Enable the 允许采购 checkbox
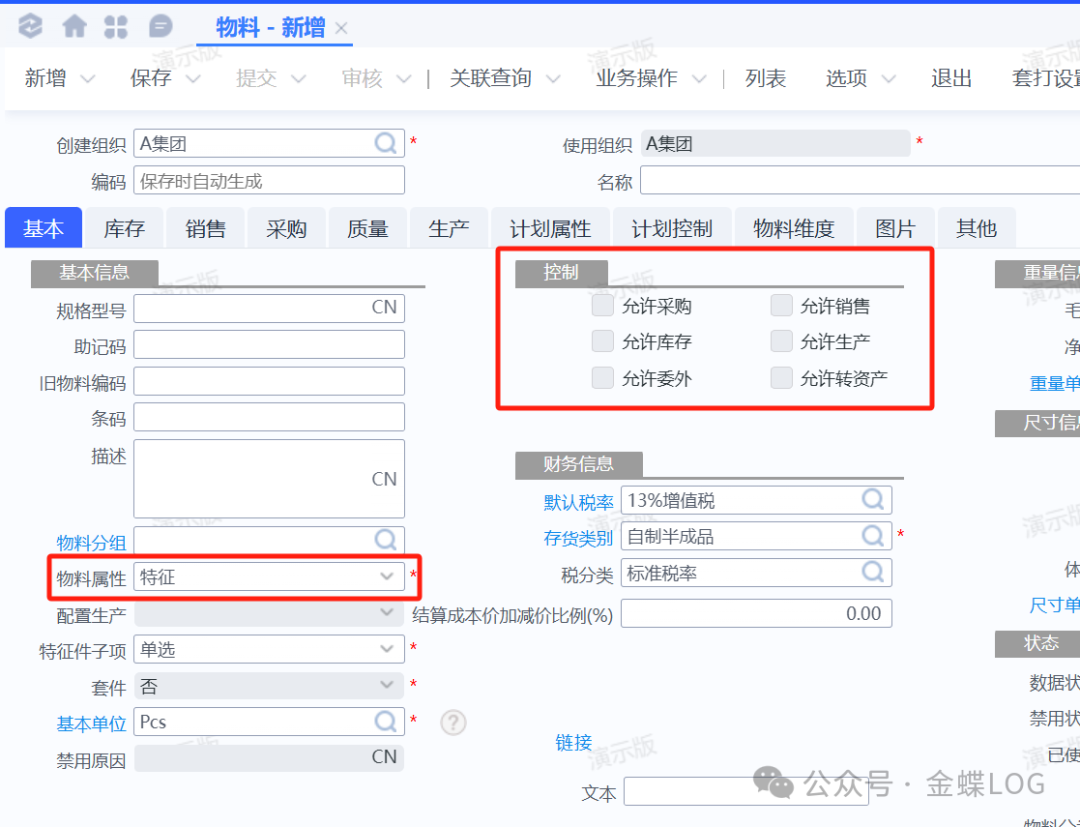Viewport: 1080px width, 827px height. tap(602, 306)
